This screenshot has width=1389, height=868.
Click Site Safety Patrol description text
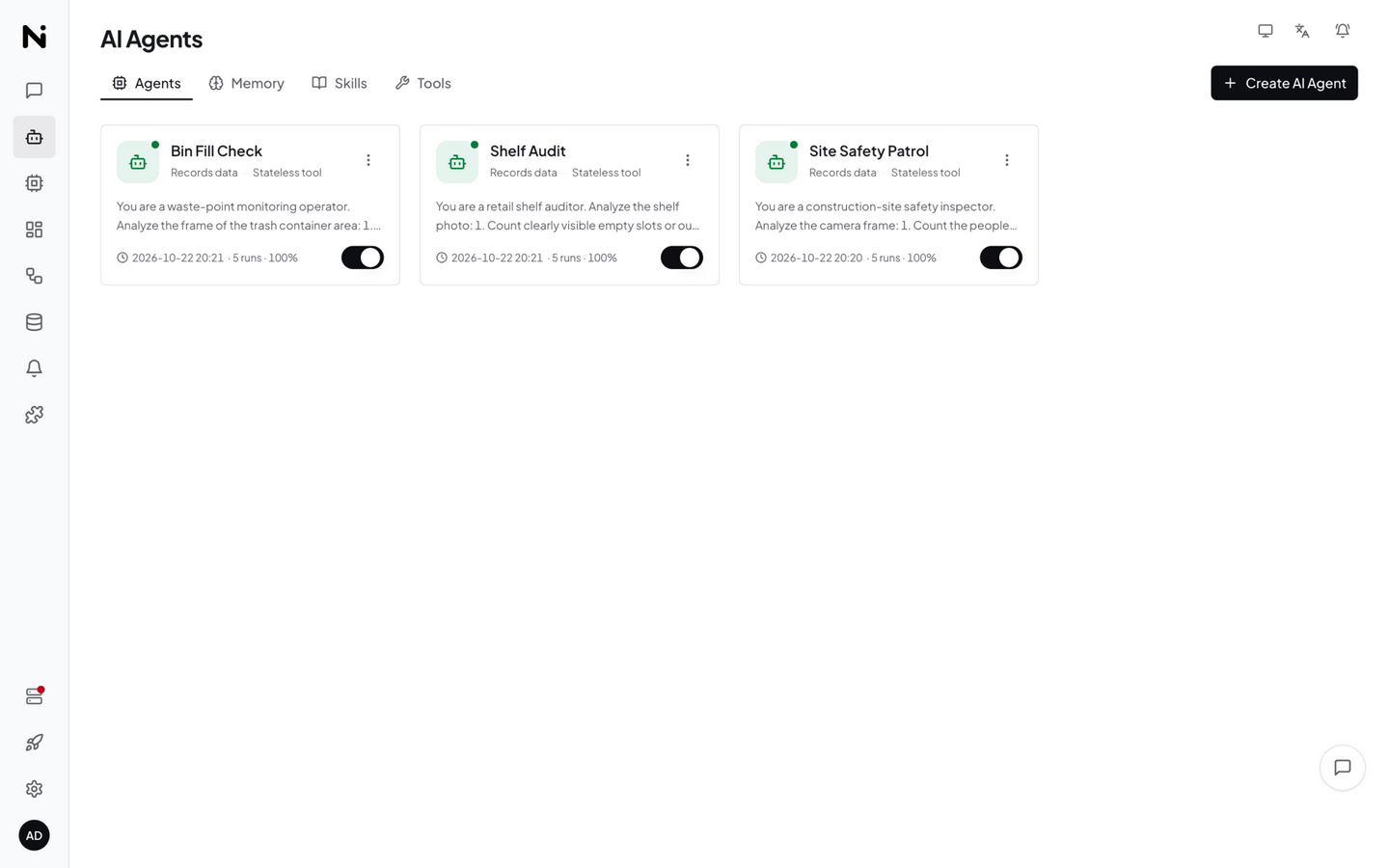pos(886,216)
